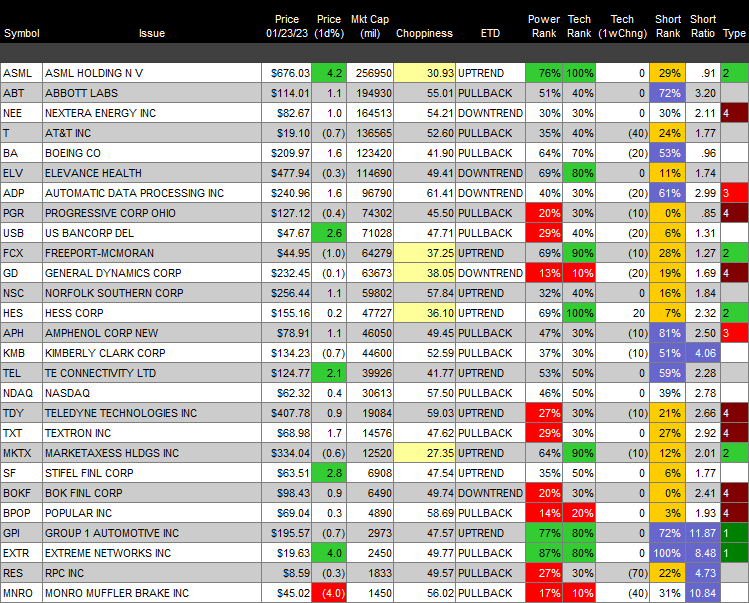Click ADP's DOWNTREND ETD cell
This screenshot has width=749, height=603.
[490, 194]
